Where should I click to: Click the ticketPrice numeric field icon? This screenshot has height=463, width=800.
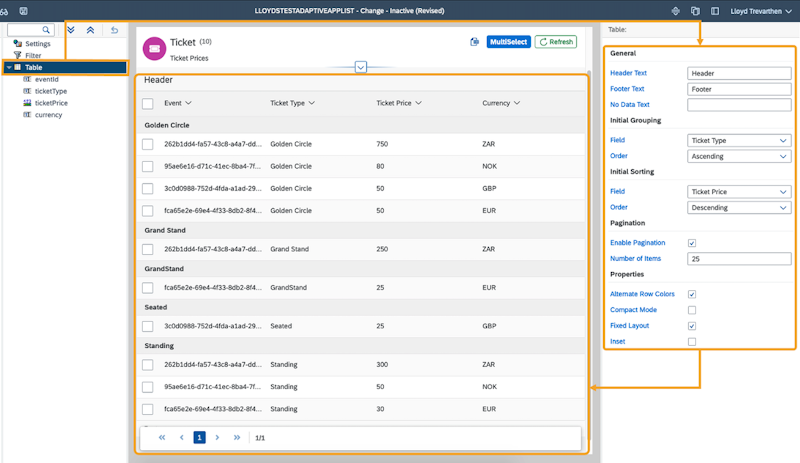[x=27, y=103]
